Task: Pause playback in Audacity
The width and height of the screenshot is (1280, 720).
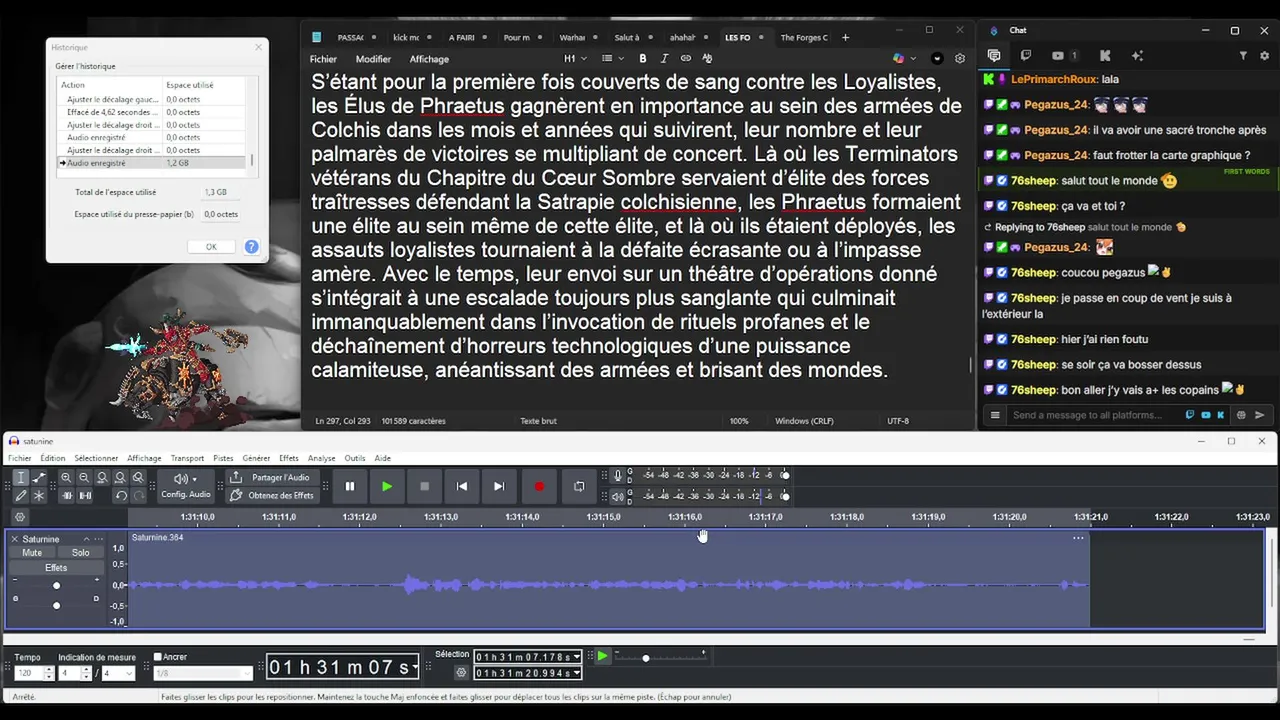Action: 350,486
